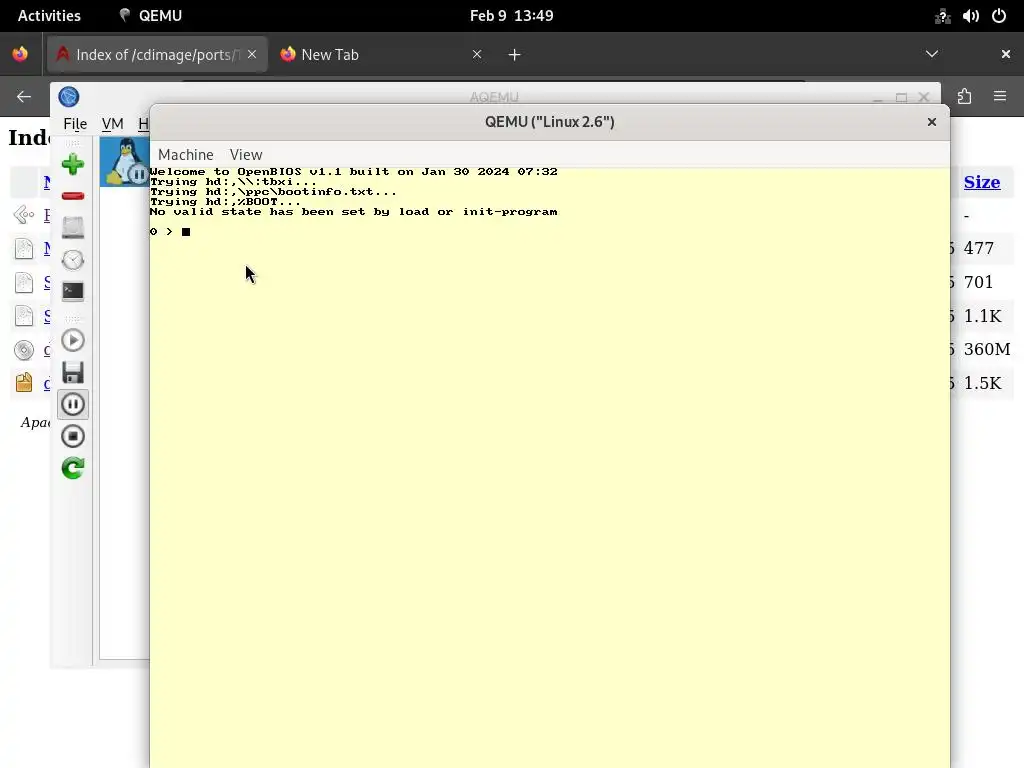
Task: Click the terminal console icon in AQEMU toolbar
Action: [72, 291]
